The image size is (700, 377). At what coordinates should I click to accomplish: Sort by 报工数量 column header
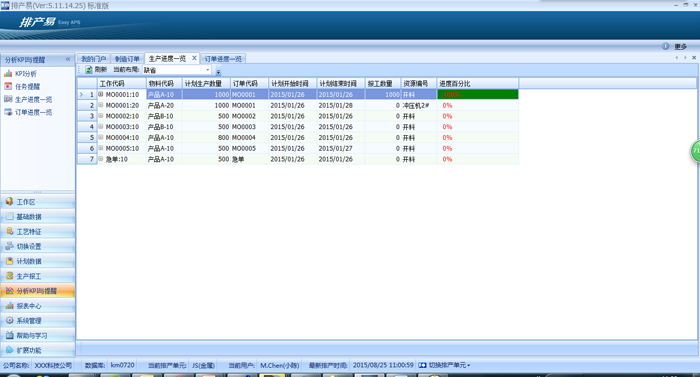tap(383, 84)
